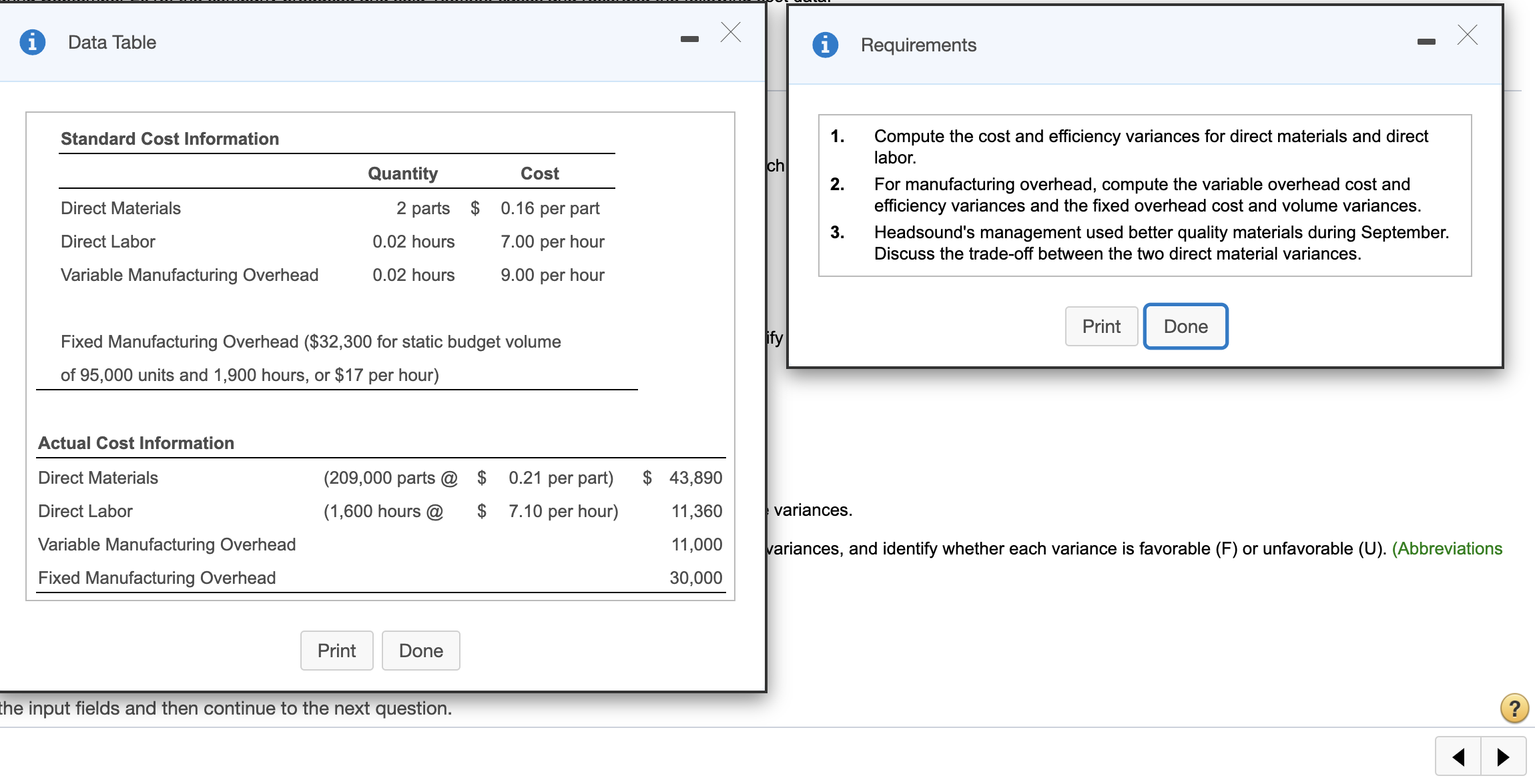Close the Requirements dialog

pos(1466,35)
